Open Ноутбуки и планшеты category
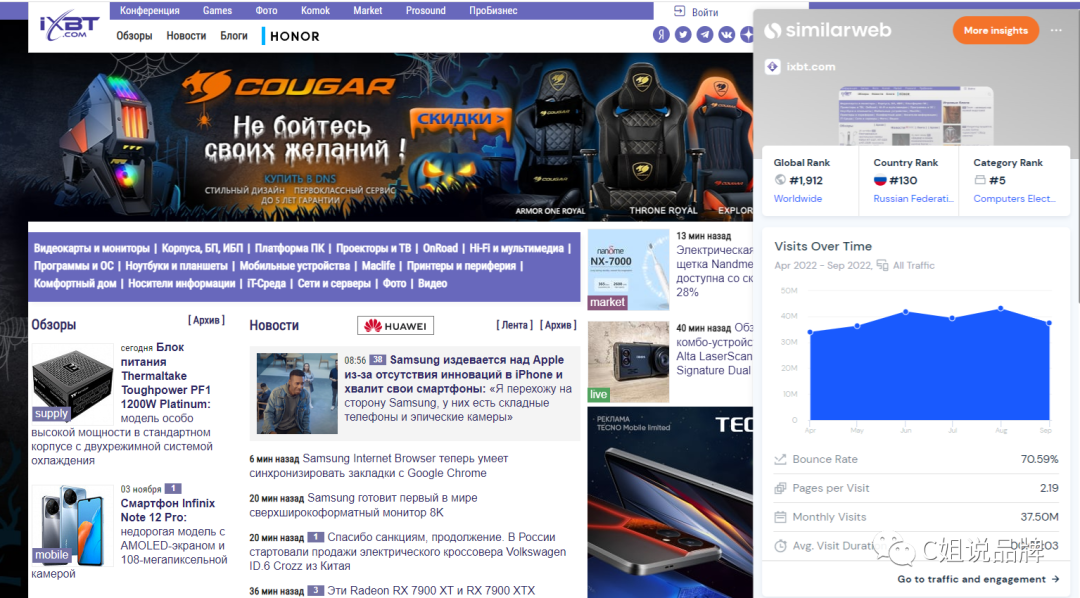 pos(176,266)
